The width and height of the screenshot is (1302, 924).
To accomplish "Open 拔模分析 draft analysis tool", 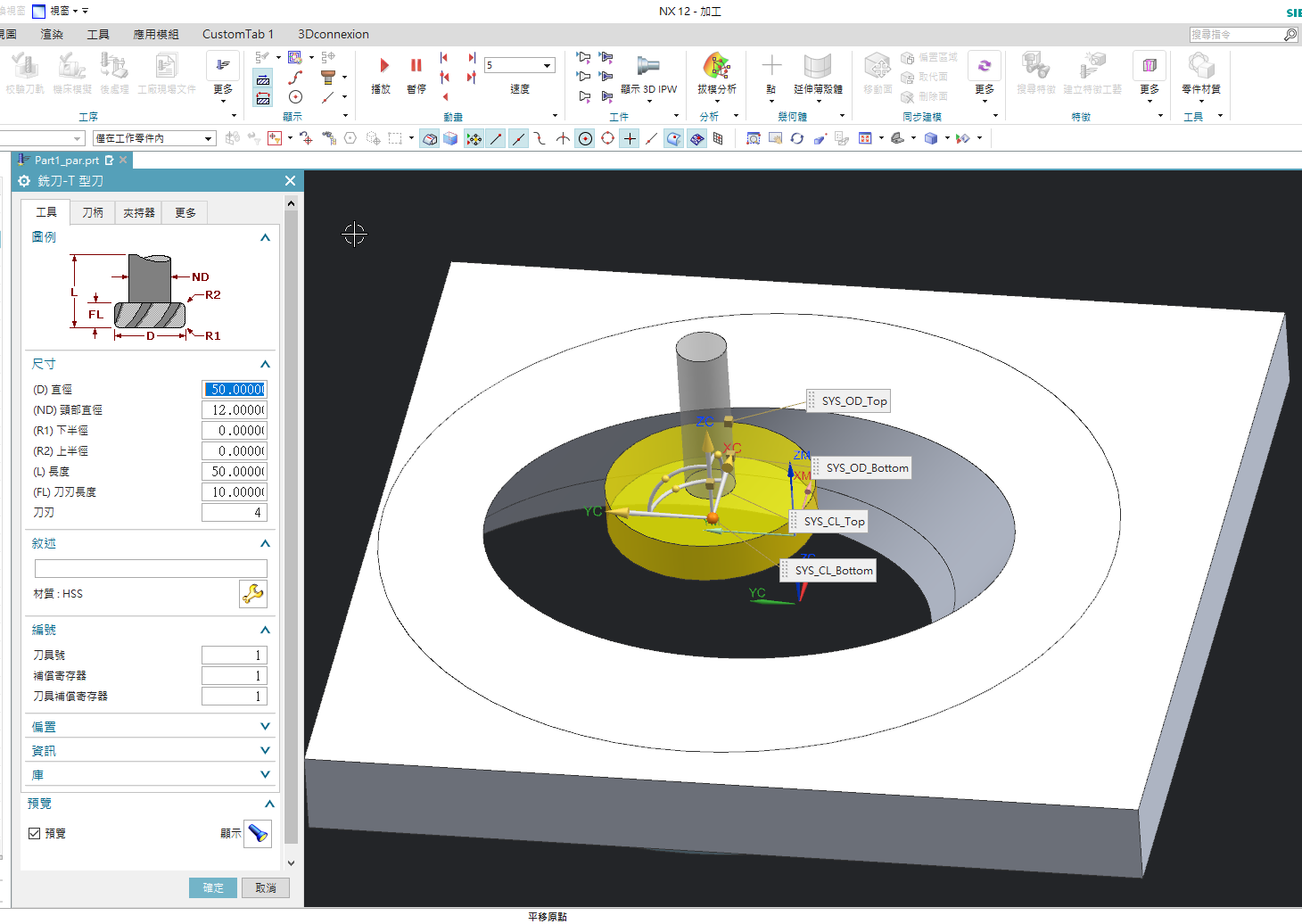I will point(717,74).
